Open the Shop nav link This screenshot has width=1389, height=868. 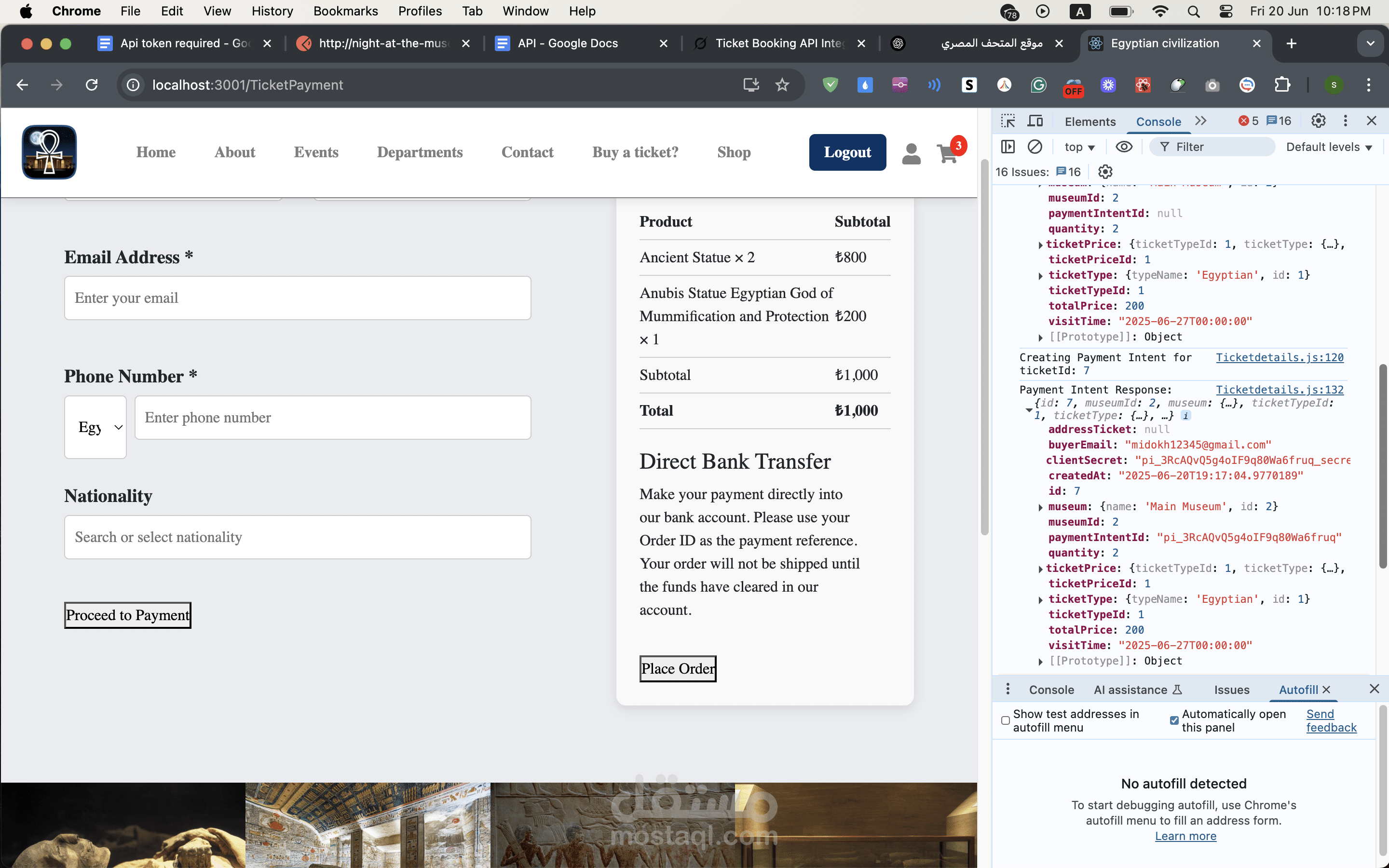[x=734, y=152]
